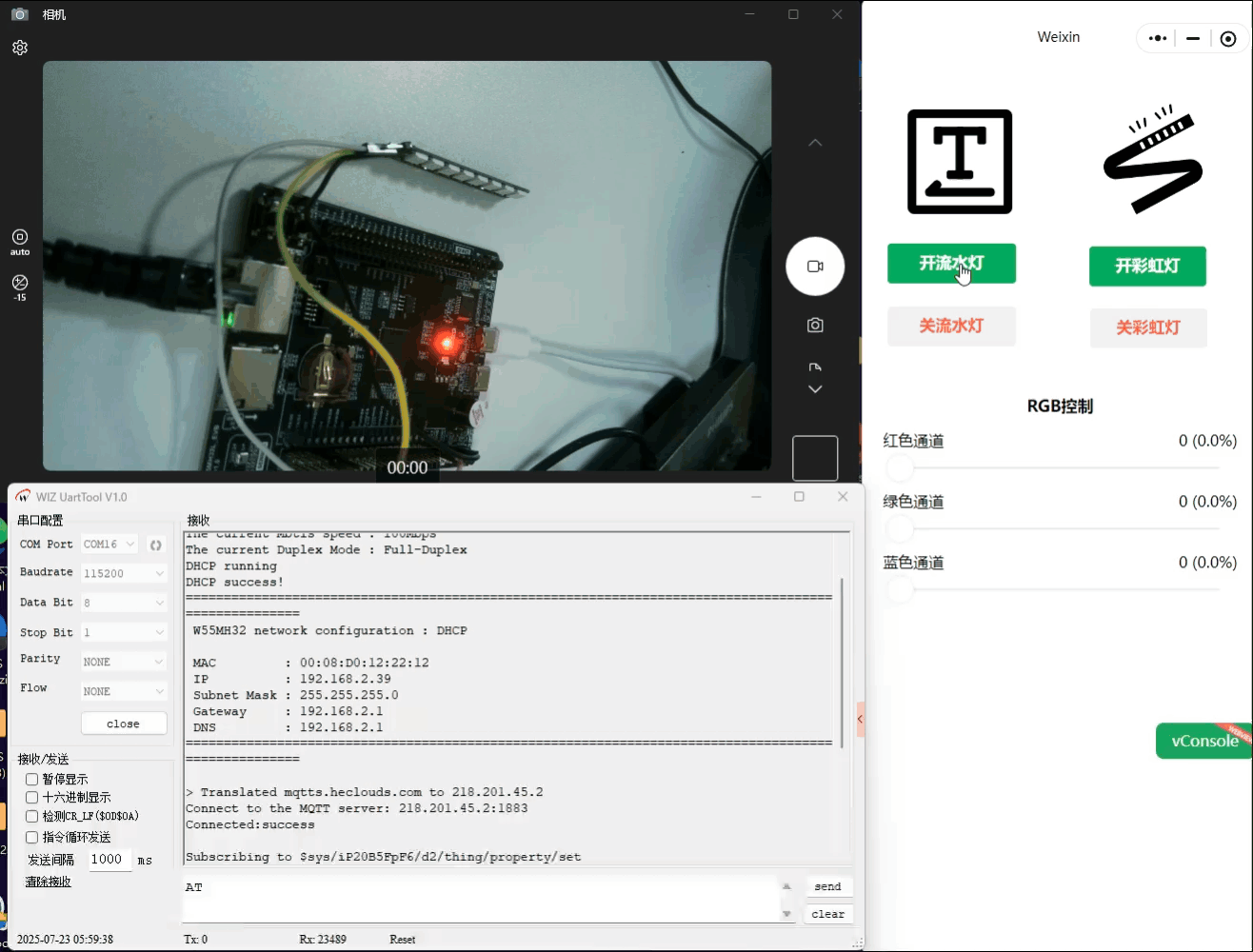Click the MAC address line in log
Viewport: 1253px width, 952px height.
(311, 663)
